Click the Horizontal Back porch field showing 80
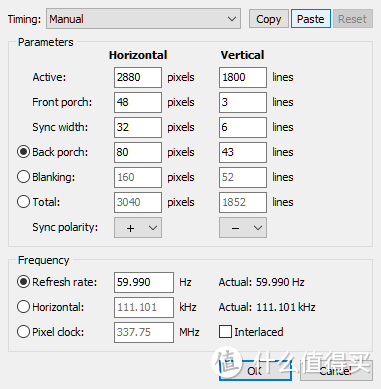Screen dimensions: 381x389 [x=138, y=152]
